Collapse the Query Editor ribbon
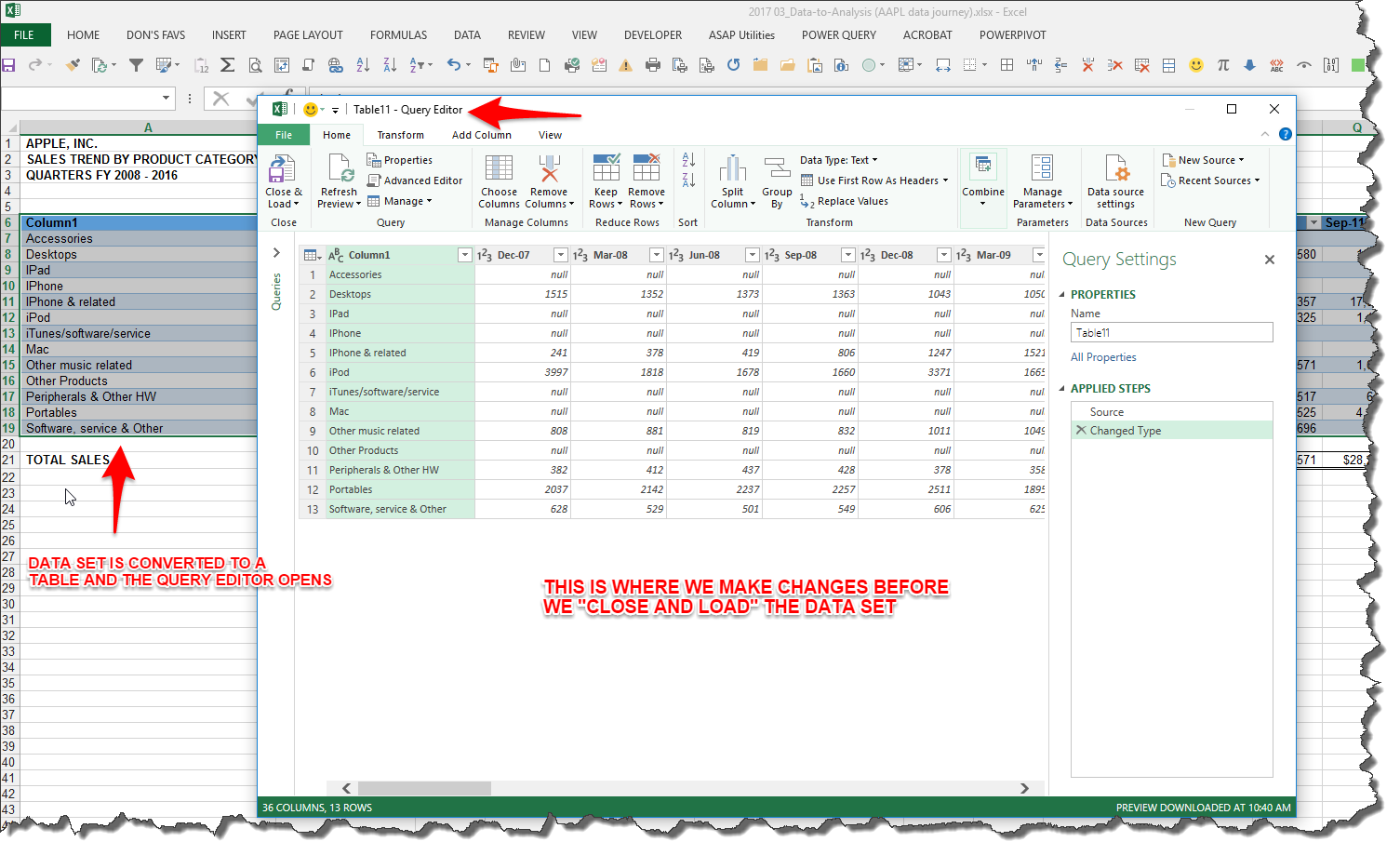 [x=1264, y=134]
